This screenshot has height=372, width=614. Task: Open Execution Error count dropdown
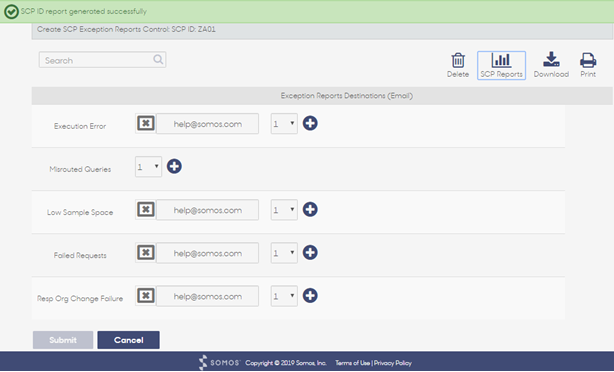[x=284, y=124]
